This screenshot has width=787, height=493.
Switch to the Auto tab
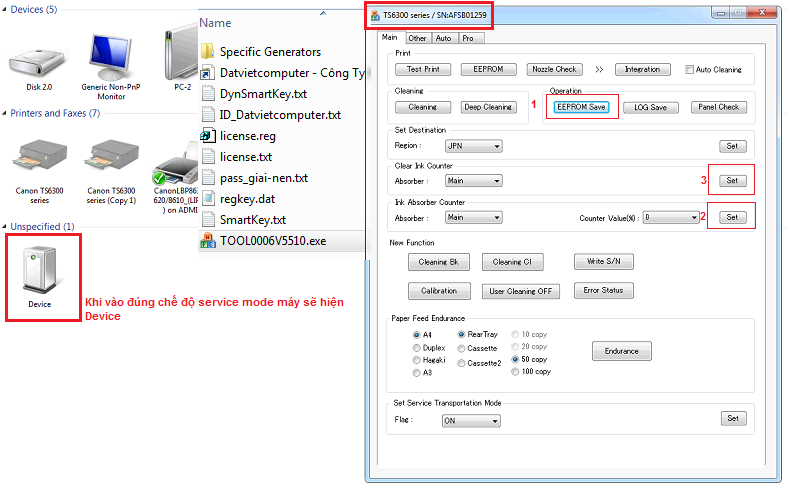click(444, 38)
